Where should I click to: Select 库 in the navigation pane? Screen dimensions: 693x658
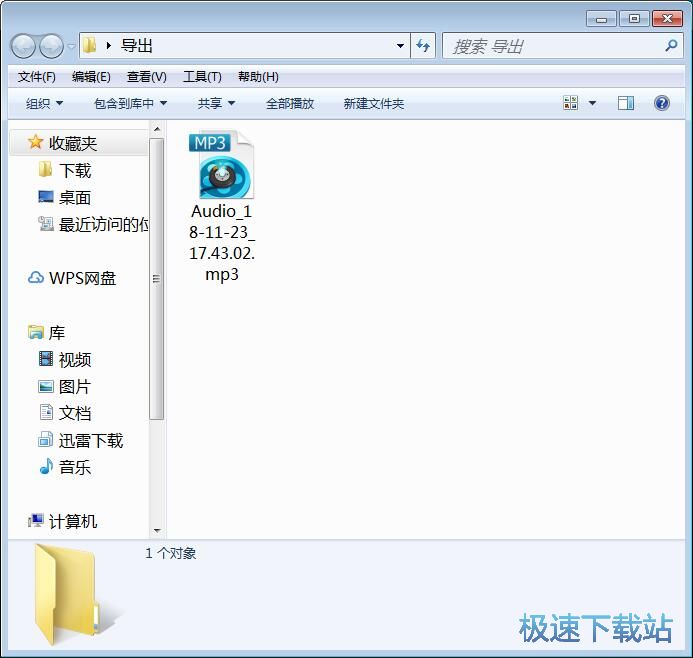coord(57,333)
